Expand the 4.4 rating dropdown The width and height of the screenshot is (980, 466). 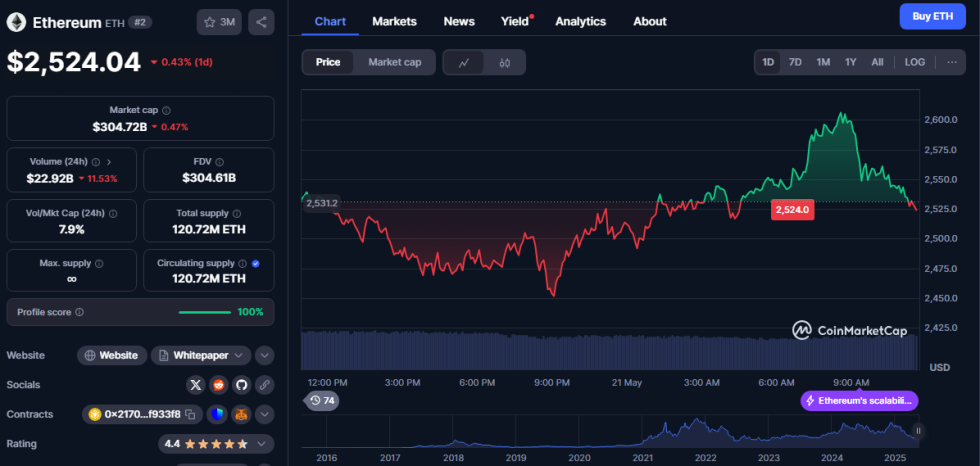click(216, 444)
